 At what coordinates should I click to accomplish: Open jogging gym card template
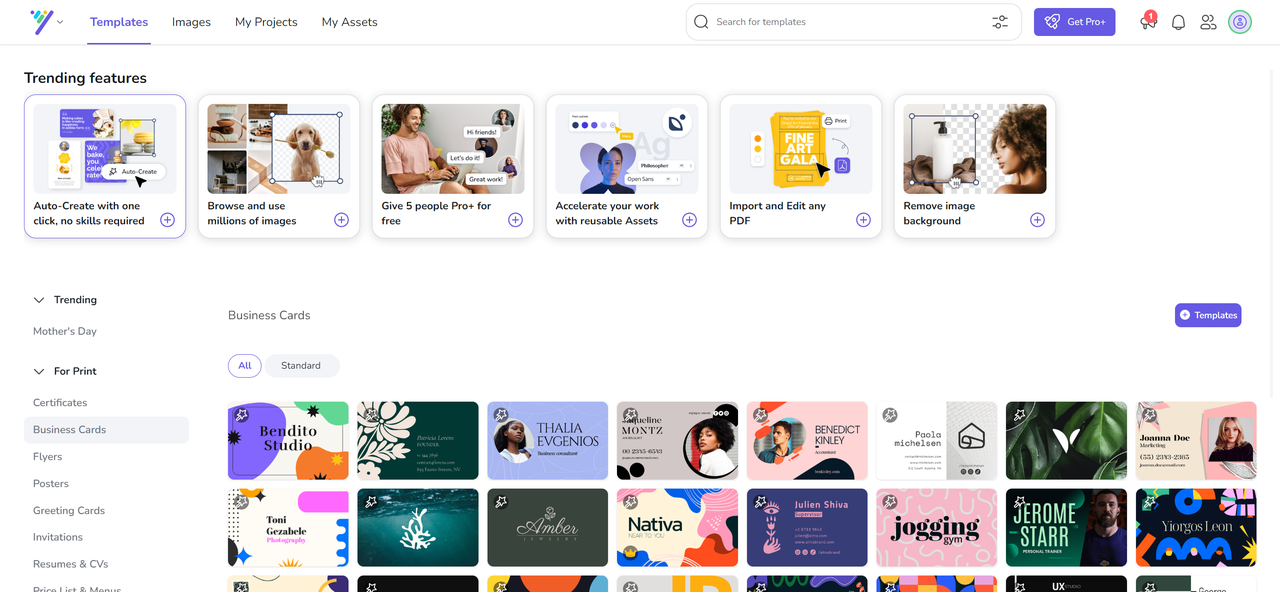(x=937, y=528)
